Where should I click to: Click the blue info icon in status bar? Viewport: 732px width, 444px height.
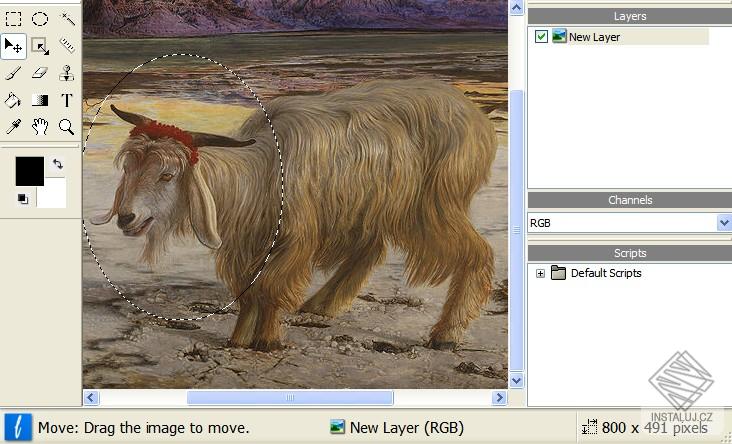click(x=18, y=427)
